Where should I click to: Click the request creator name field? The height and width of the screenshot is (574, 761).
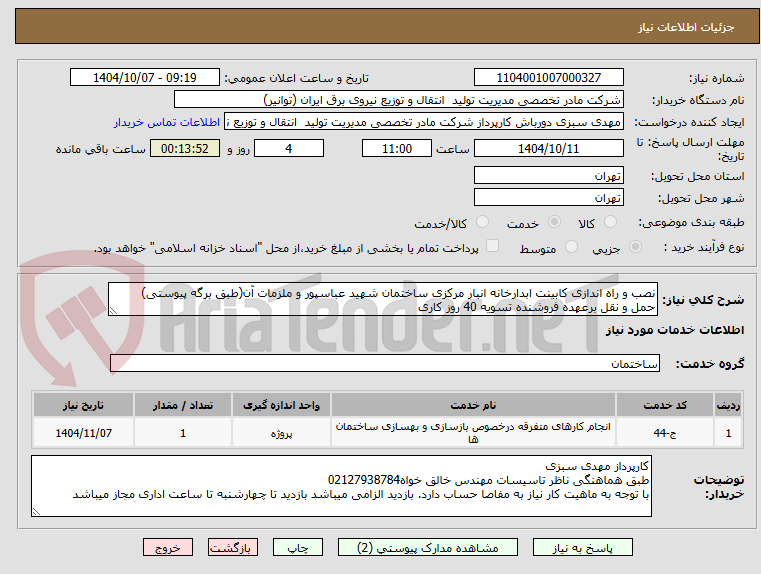[x=423, y=122]
